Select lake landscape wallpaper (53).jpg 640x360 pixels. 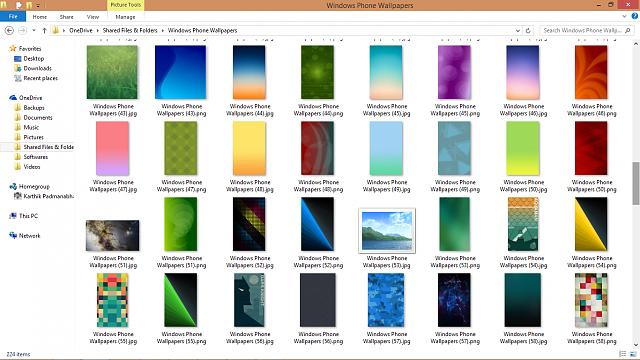tap(387, 231)
